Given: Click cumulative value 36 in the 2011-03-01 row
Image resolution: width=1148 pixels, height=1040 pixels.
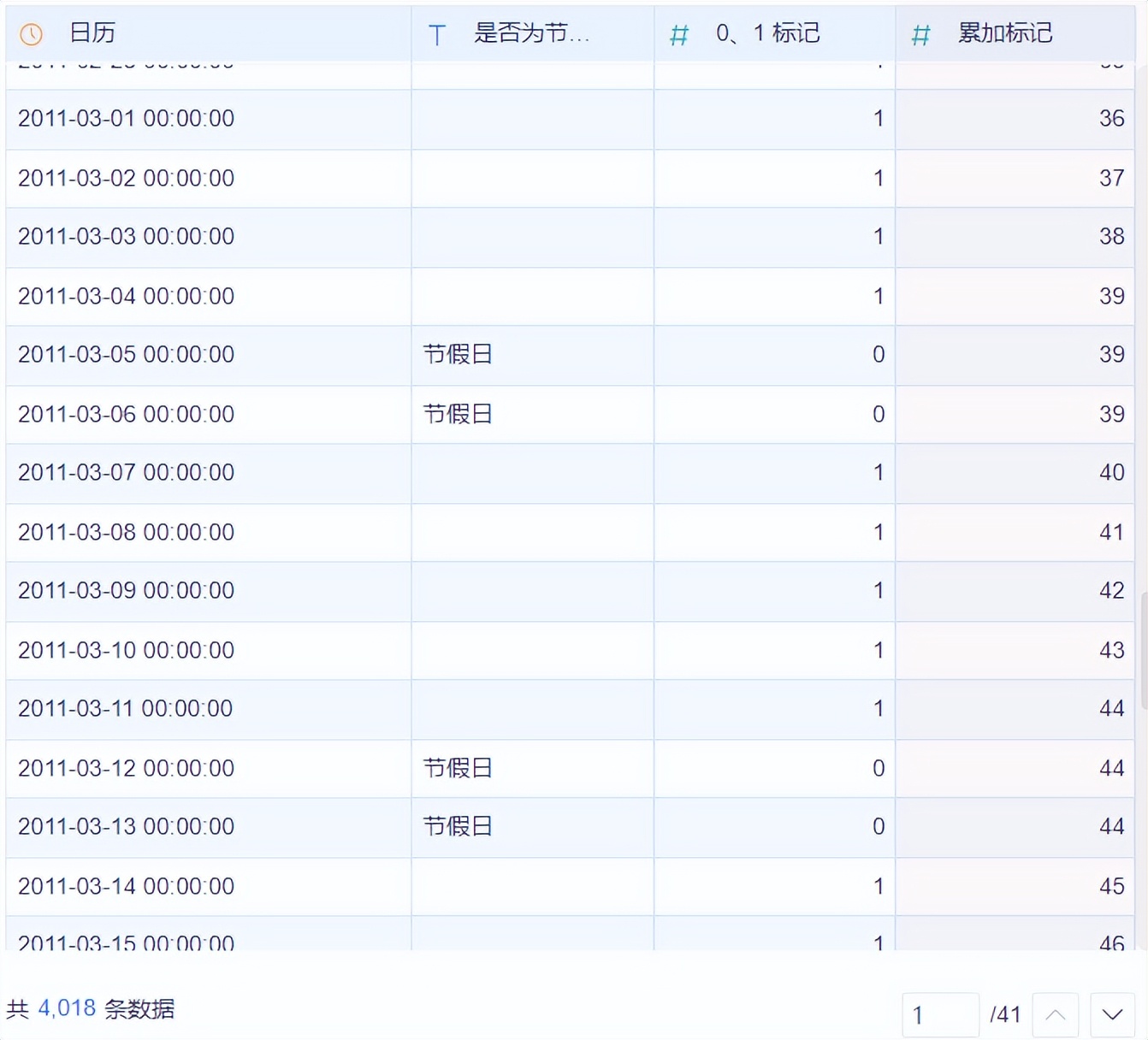Looking at the screenshot, I should (x=1112, y=118).
